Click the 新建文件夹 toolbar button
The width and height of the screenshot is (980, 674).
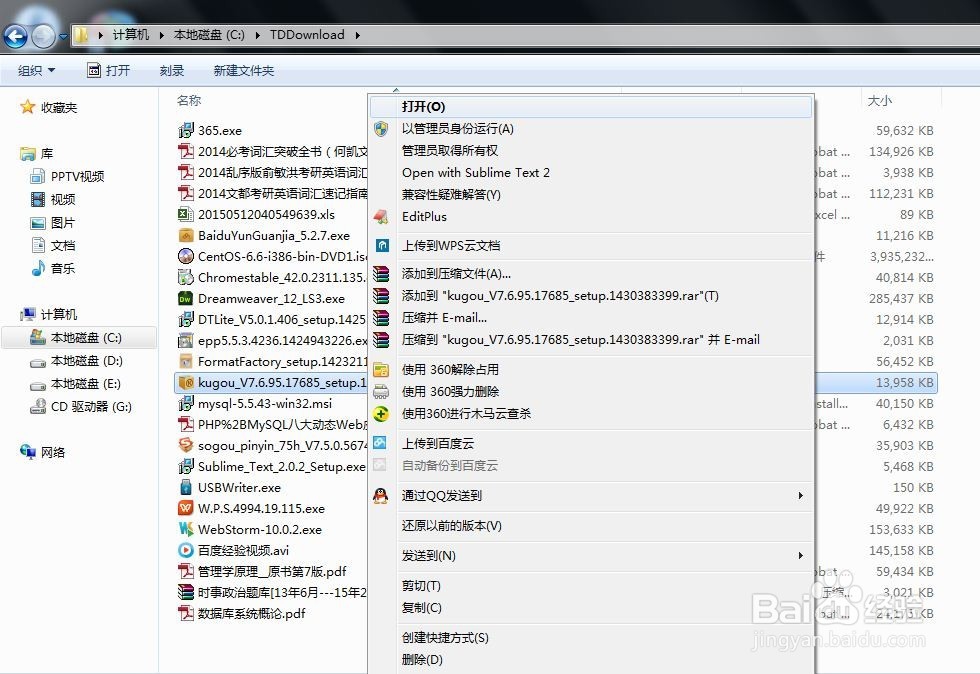point(244,71)
